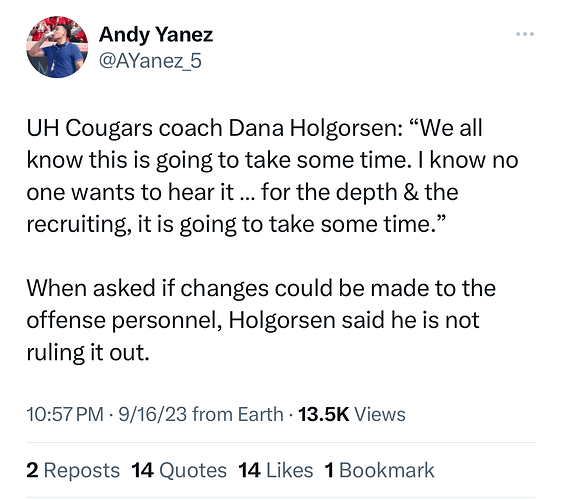563x500 pixels.
Task: Click the 10:57 PM timestamp
Action: (65, 414)
